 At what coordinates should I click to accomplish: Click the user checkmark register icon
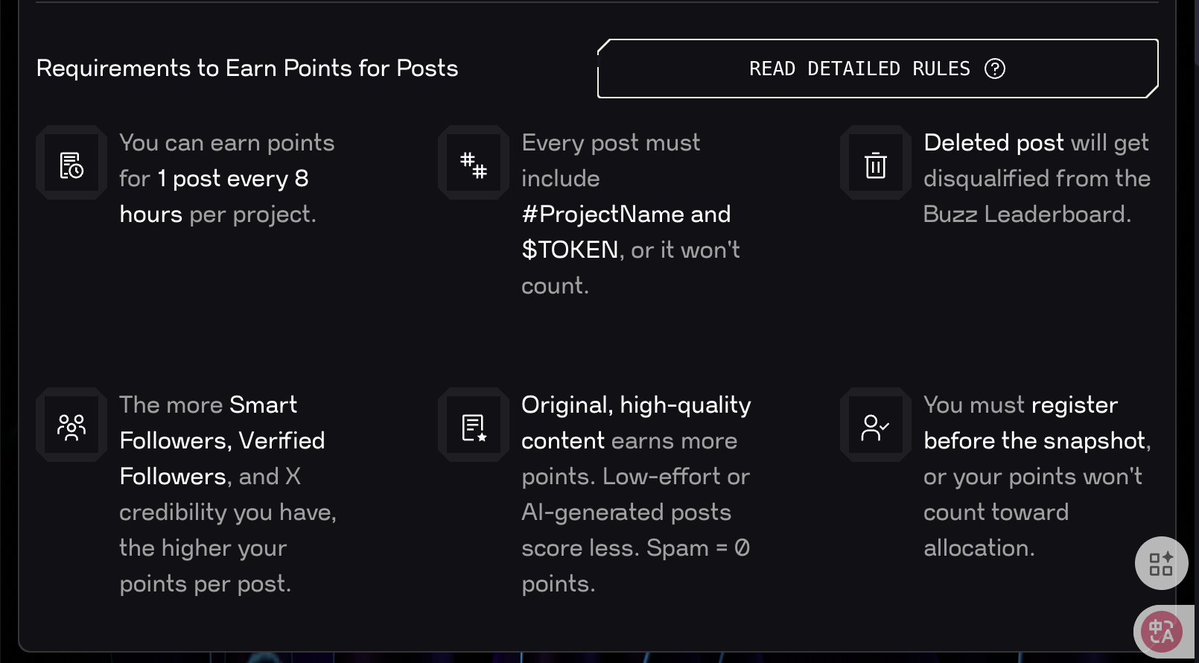(876, 426)
